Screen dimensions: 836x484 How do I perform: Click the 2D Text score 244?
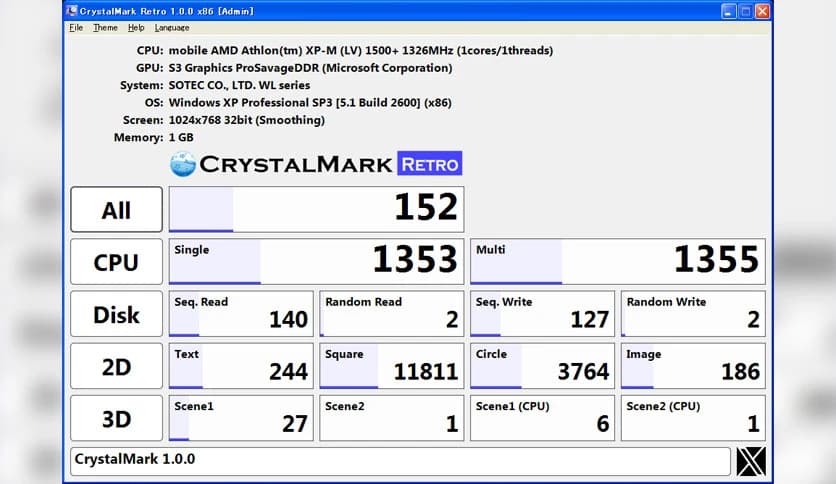click(x=241, y=366)
